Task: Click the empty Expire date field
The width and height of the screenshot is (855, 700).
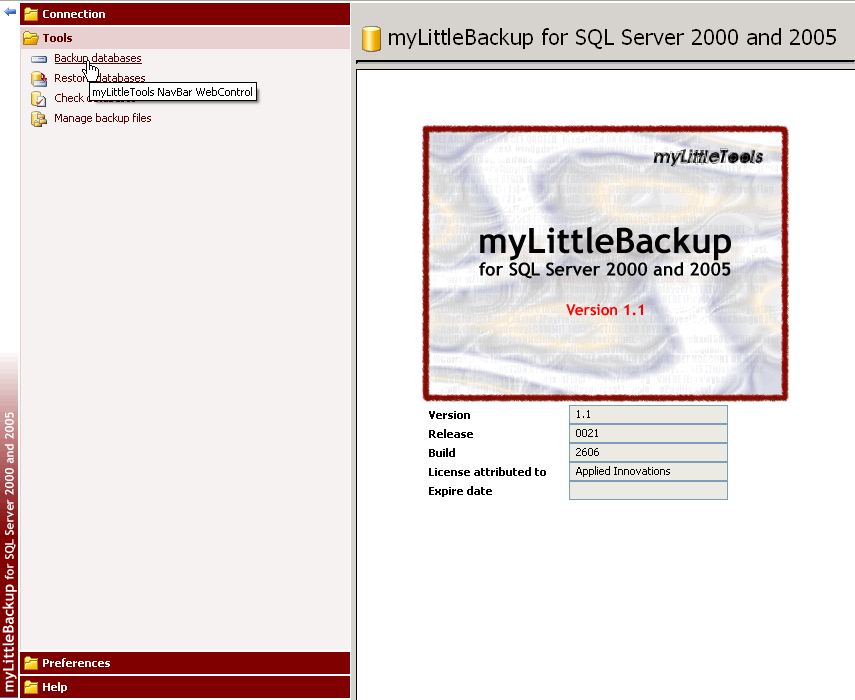Action: click(648, 491)
